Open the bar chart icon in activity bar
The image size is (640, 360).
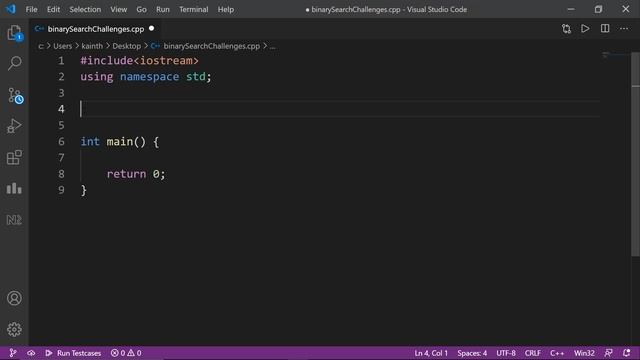[x=14, y=188]
